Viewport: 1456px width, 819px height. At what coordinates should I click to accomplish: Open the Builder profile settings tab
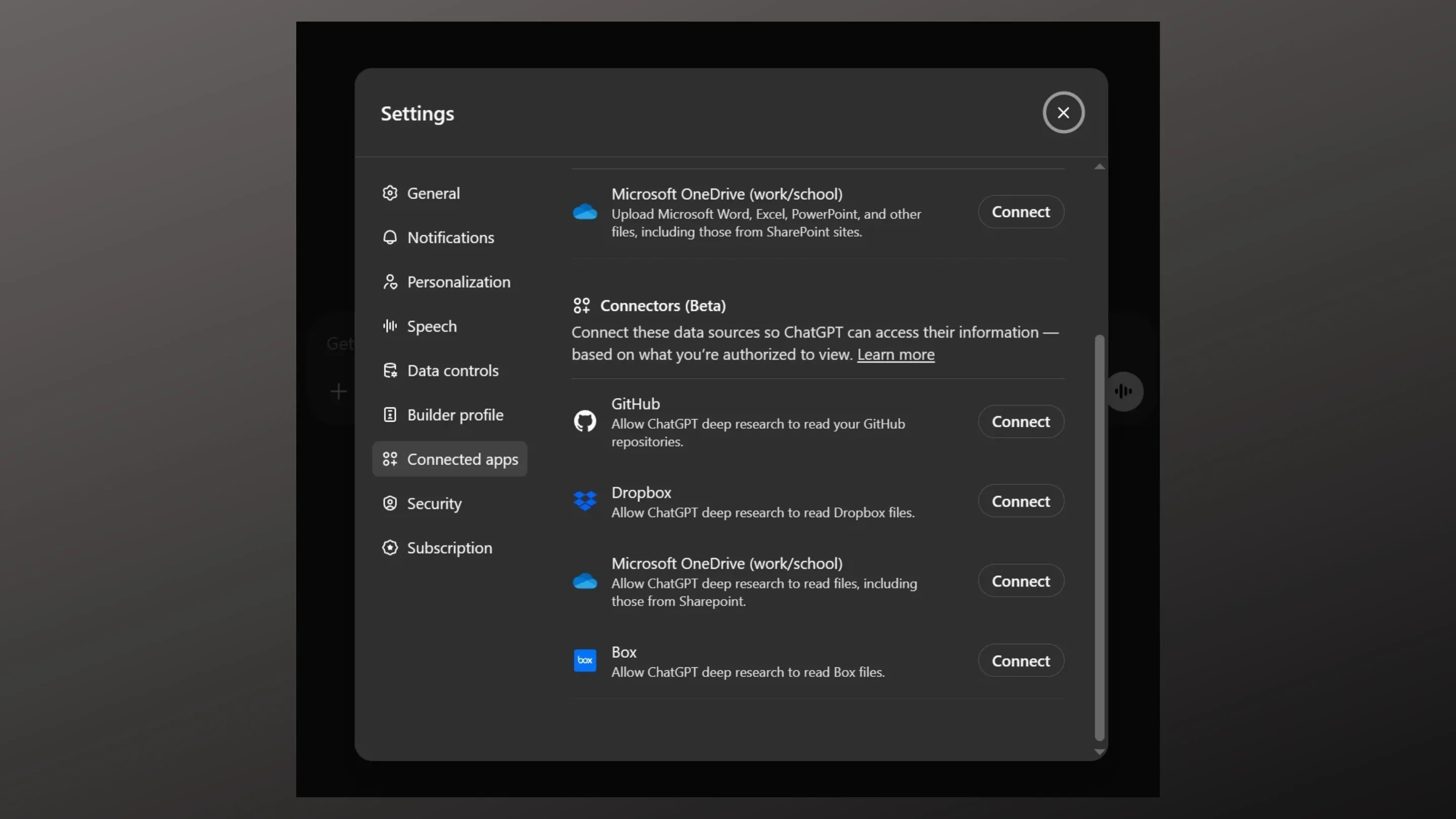pos(449,415)
